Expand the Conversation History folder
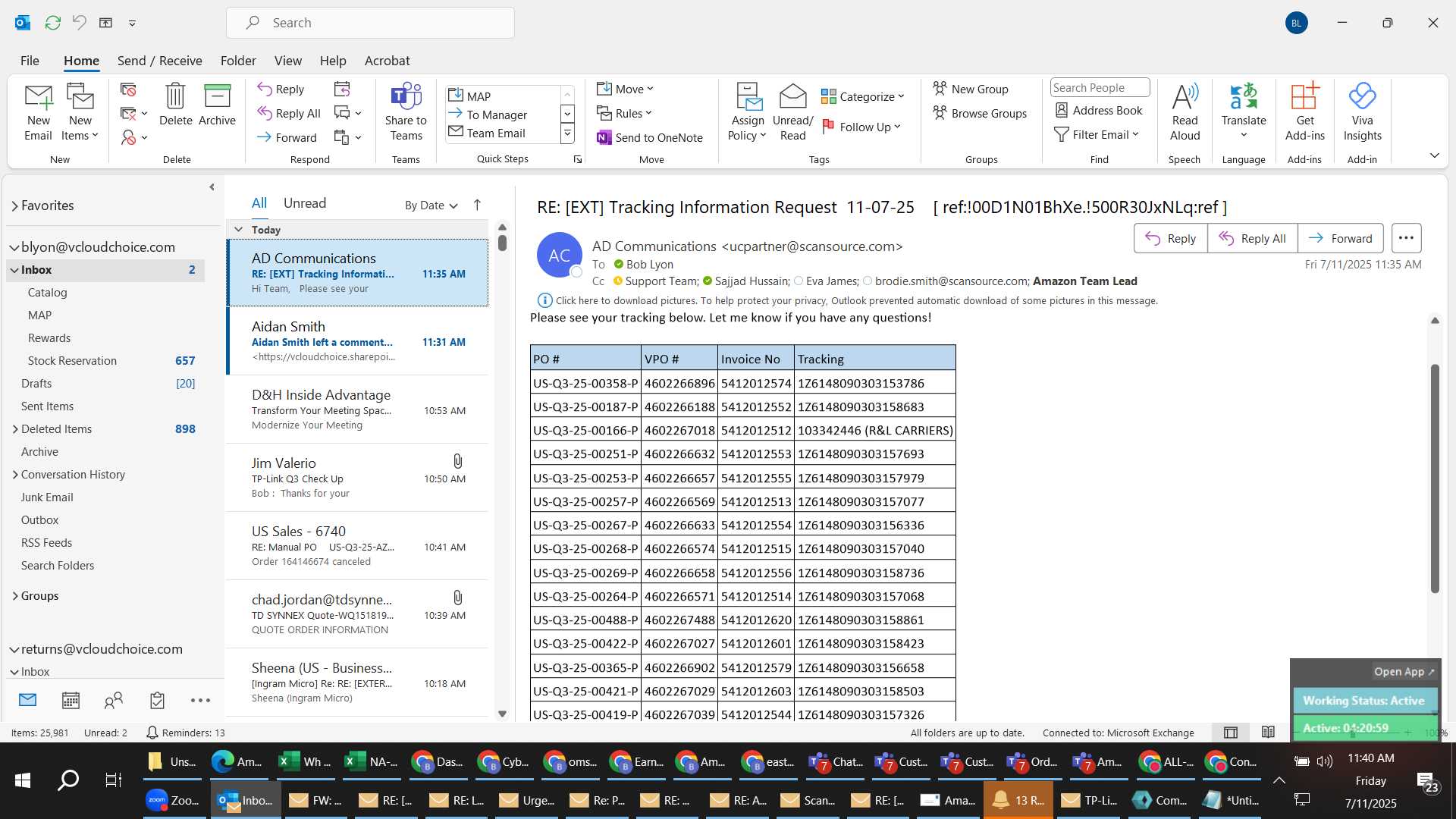This screenshot has width=1456, height=819. click(x=15, y=475)
